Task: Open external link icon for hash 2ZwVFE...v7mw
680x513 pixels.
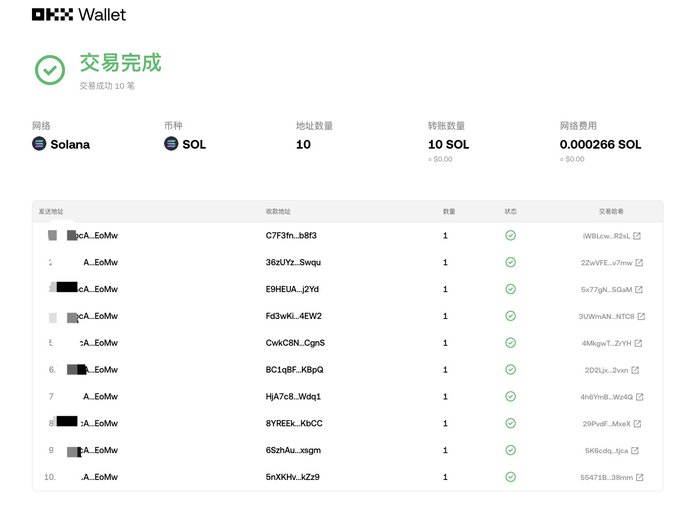Action: [x=639, y=263]
